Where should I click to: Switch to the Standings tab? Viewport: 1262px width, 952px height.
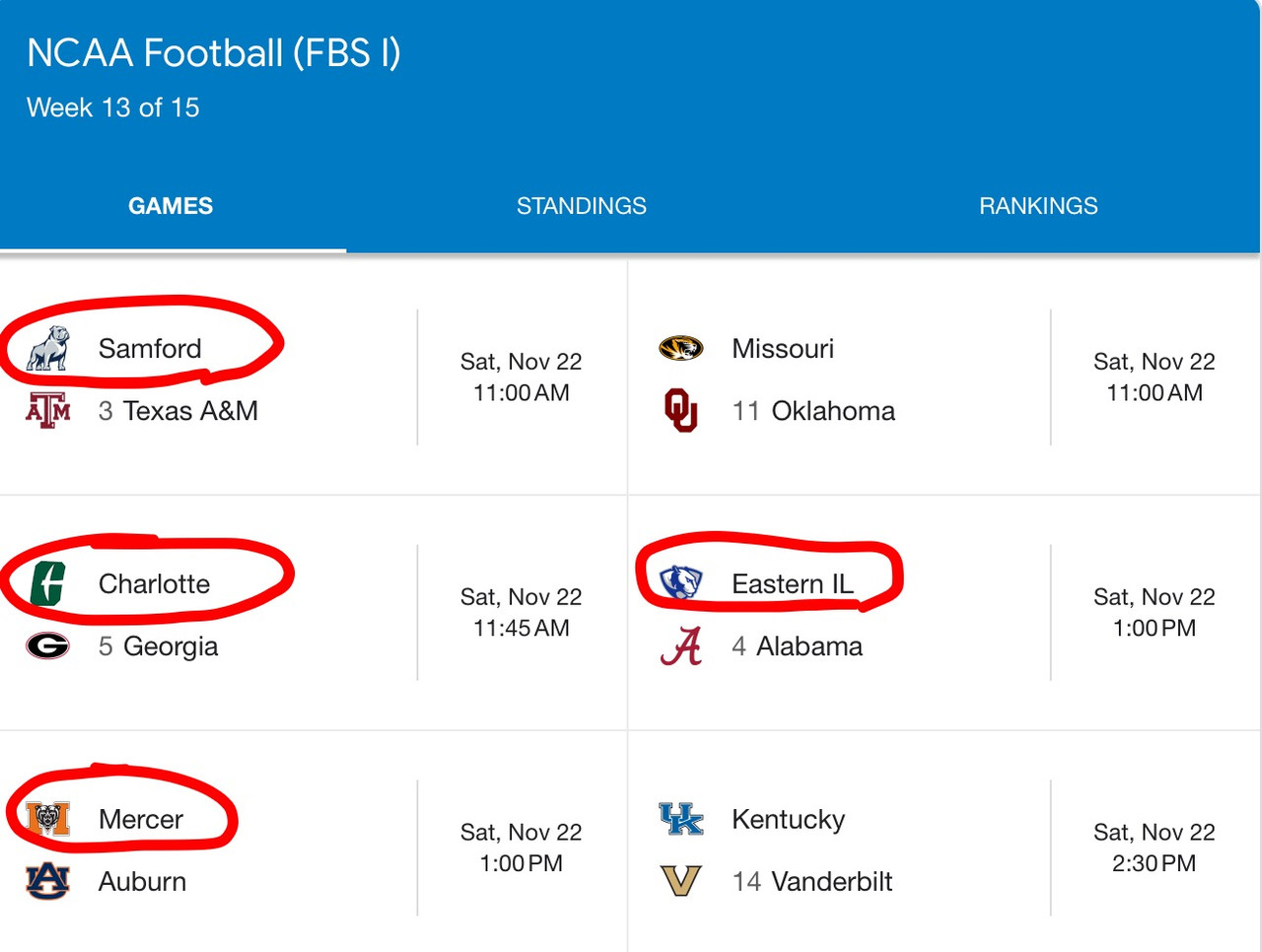582,206
